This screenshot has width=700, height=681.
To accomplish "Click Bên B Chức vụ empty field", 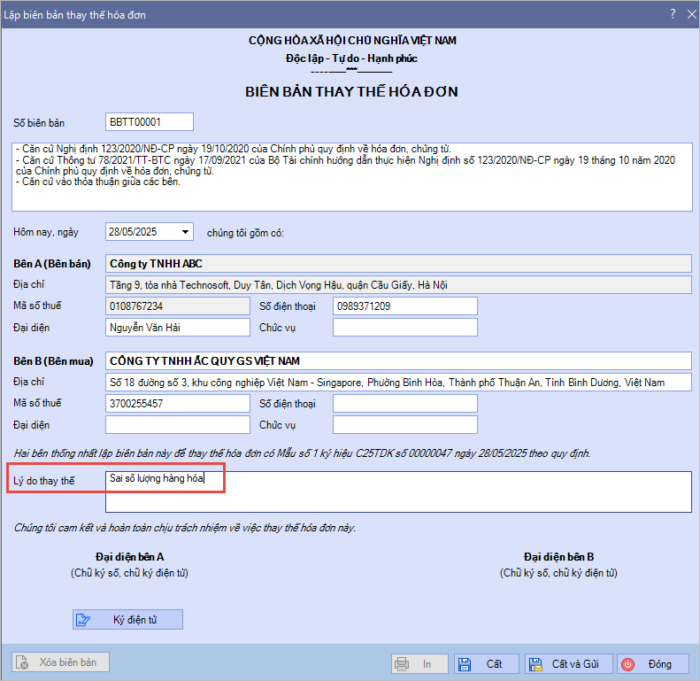I will (405, 425).
